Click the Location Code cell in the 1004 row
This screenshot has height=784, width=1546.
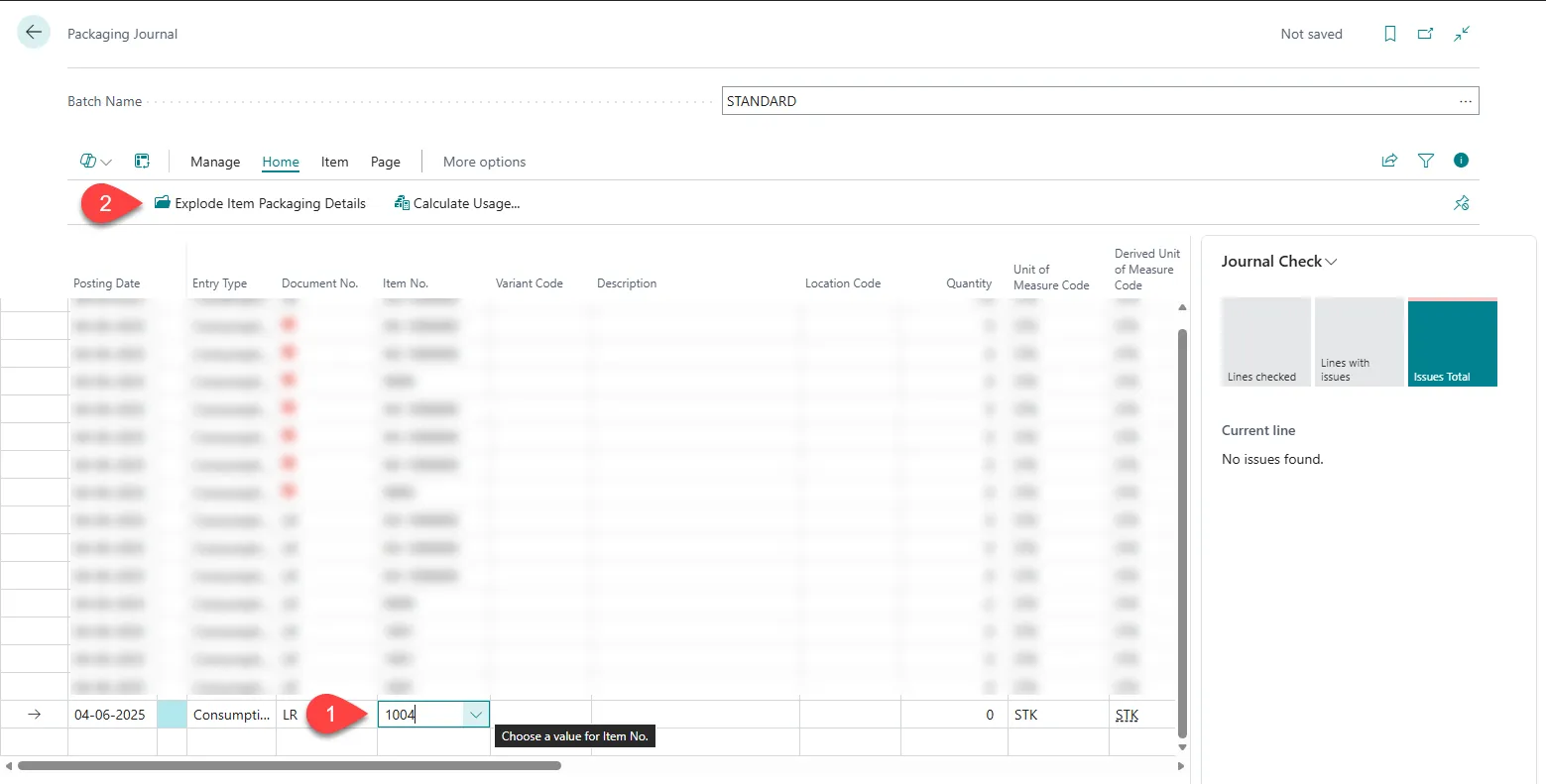pos(850,715)
